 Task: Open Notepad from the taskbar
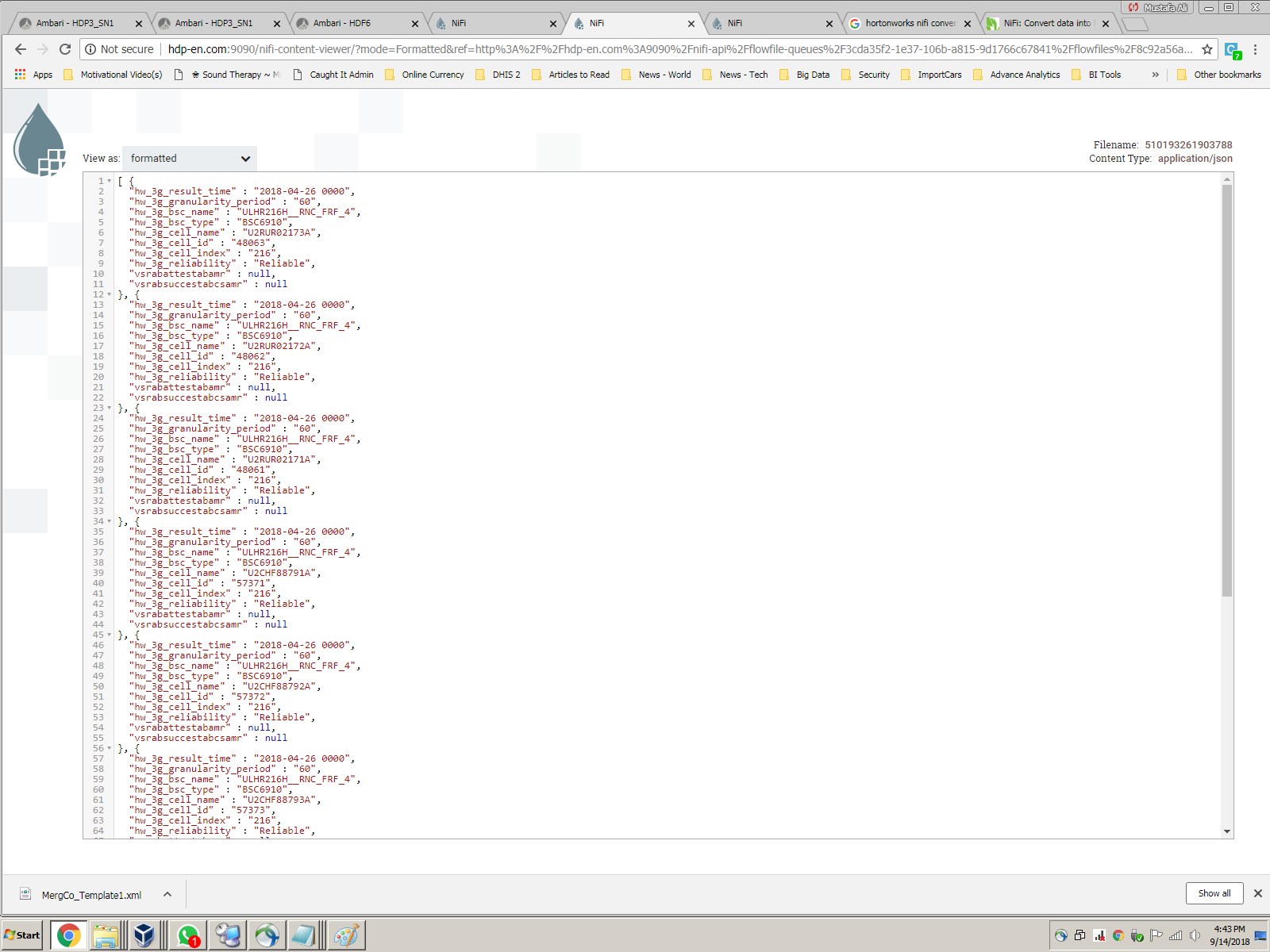tap(304, 935)
